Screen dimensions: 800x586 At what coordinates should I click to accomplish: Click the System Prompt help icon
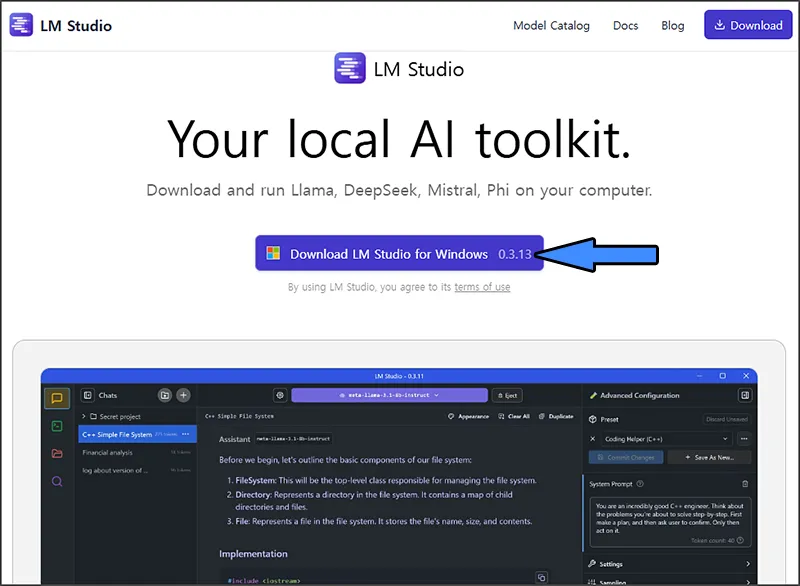coord(640,483)
